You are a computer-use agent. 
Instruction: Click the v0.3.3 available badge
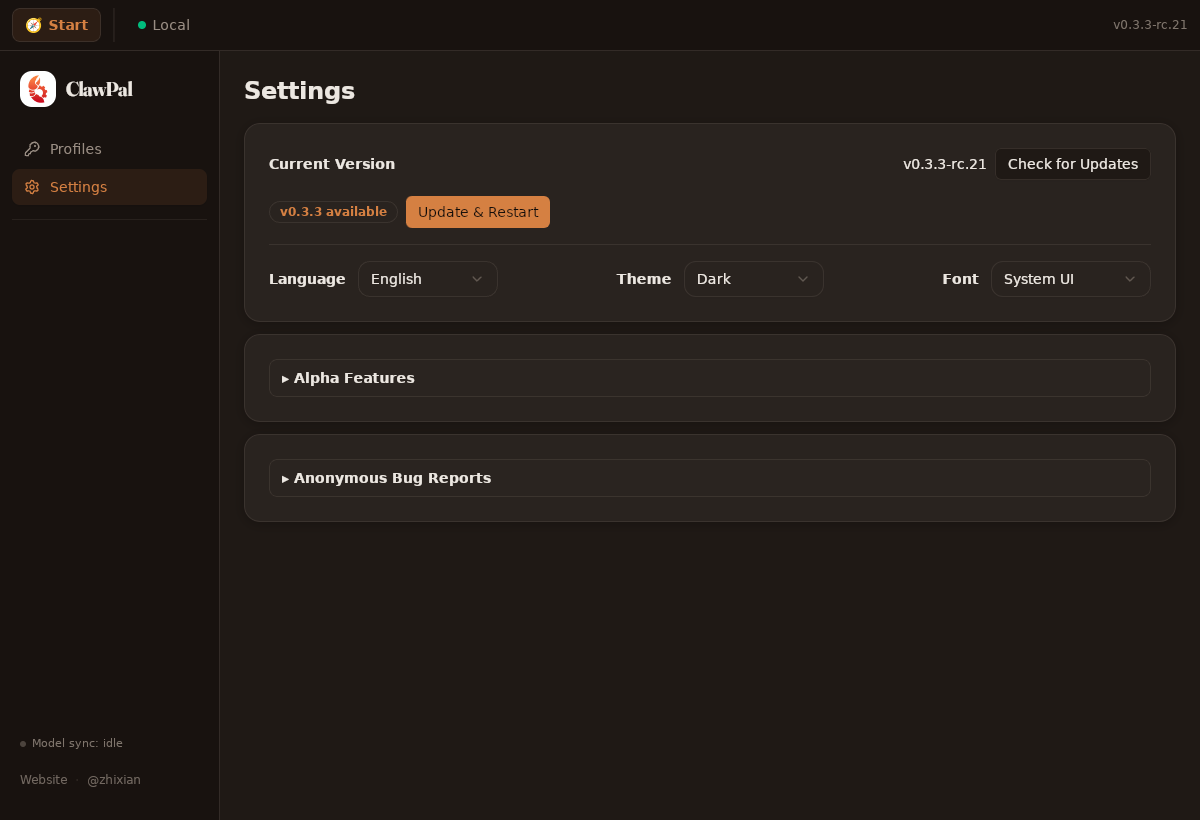point(333,212)
